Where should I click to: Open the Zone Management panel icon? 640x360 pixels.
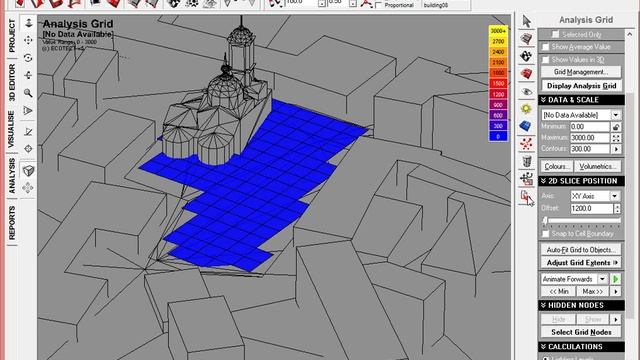coord(527,39)
